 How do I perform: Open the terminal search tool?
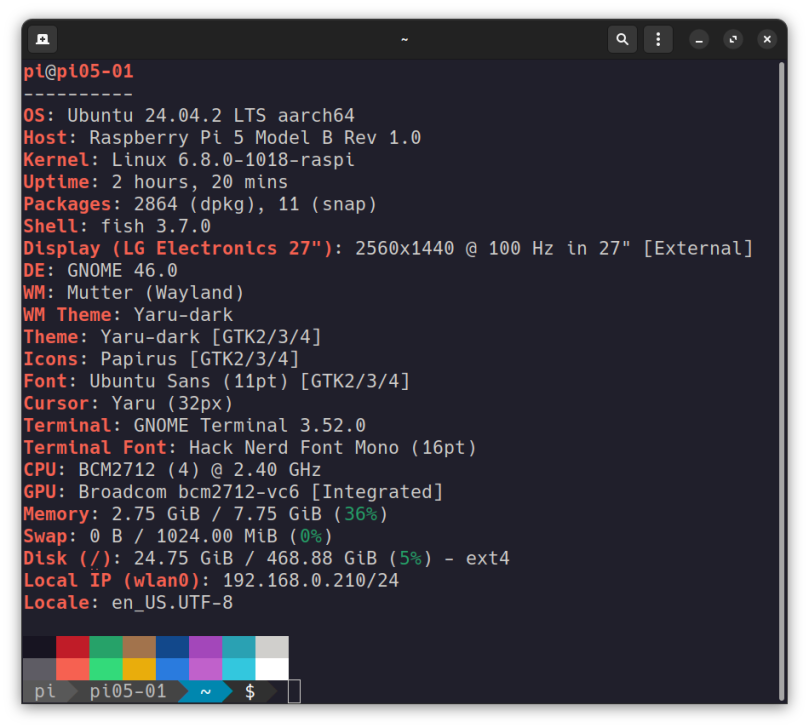622,39
